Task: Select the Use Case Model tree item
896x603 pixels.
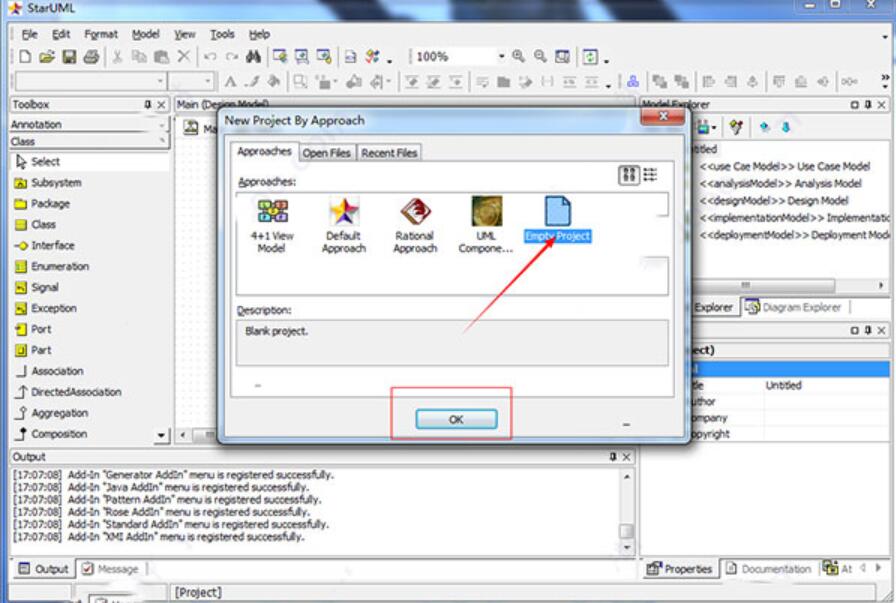Action: pos(785,166)
